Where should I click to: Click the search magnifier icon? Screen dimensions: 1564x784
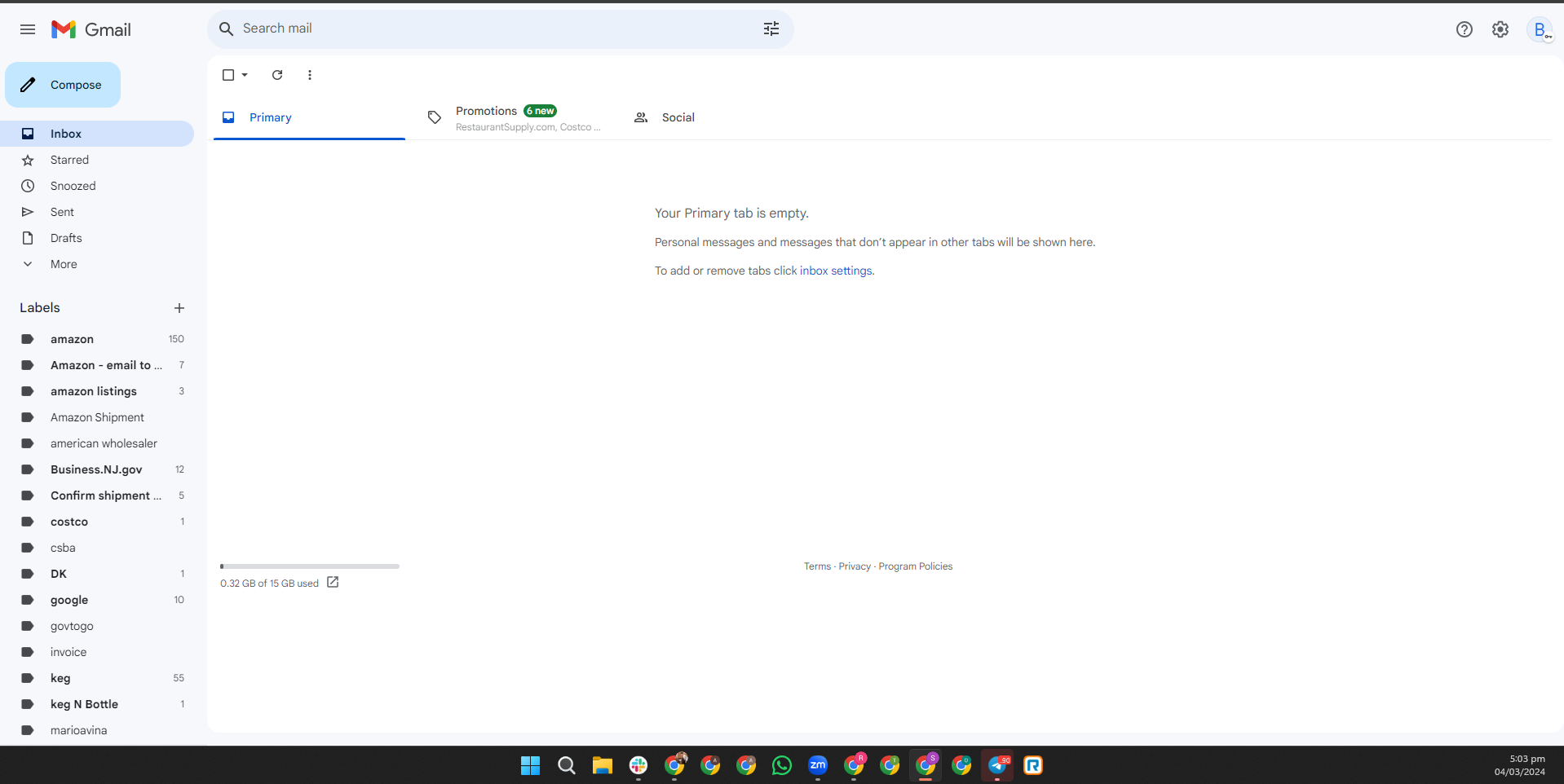(226, 29)
